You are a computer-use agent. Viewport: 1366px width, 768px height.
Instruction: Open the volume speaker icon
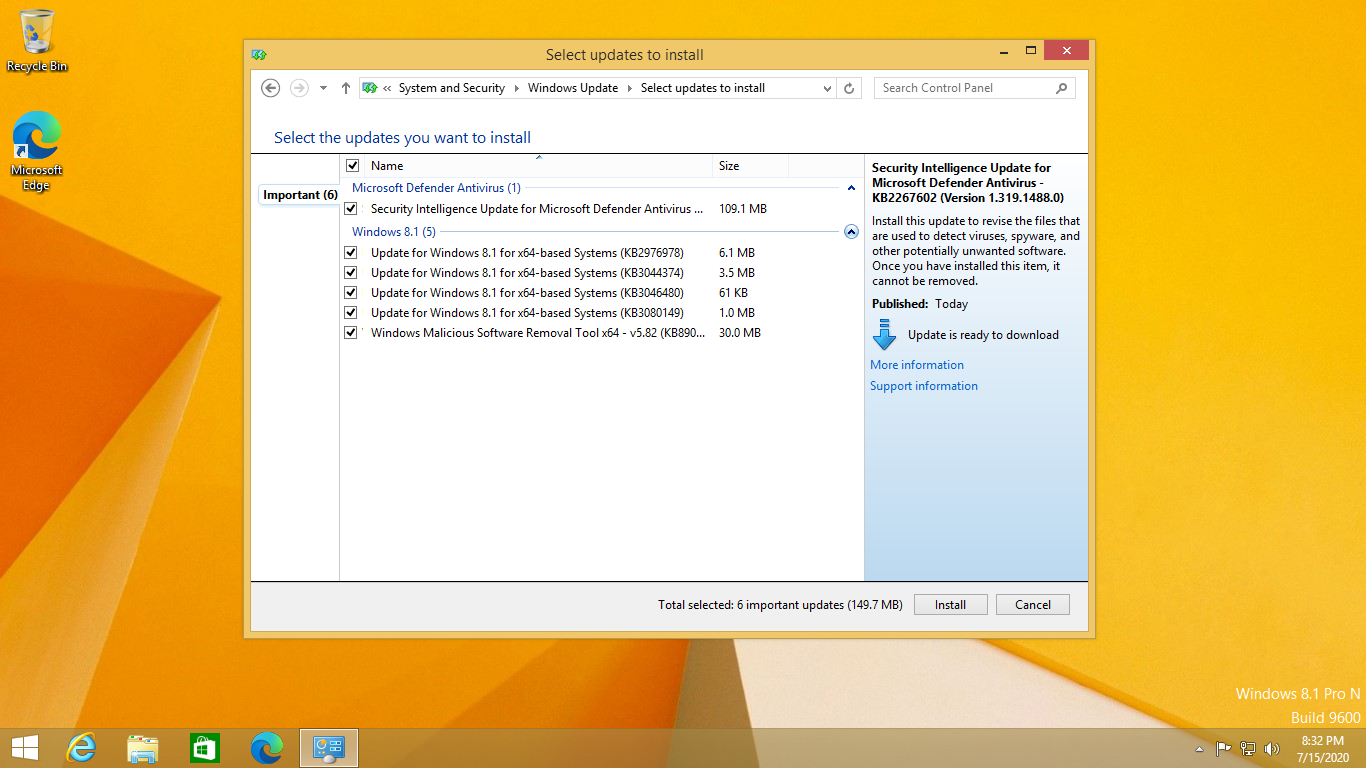pyautogui.click(x=1272, y=748)
